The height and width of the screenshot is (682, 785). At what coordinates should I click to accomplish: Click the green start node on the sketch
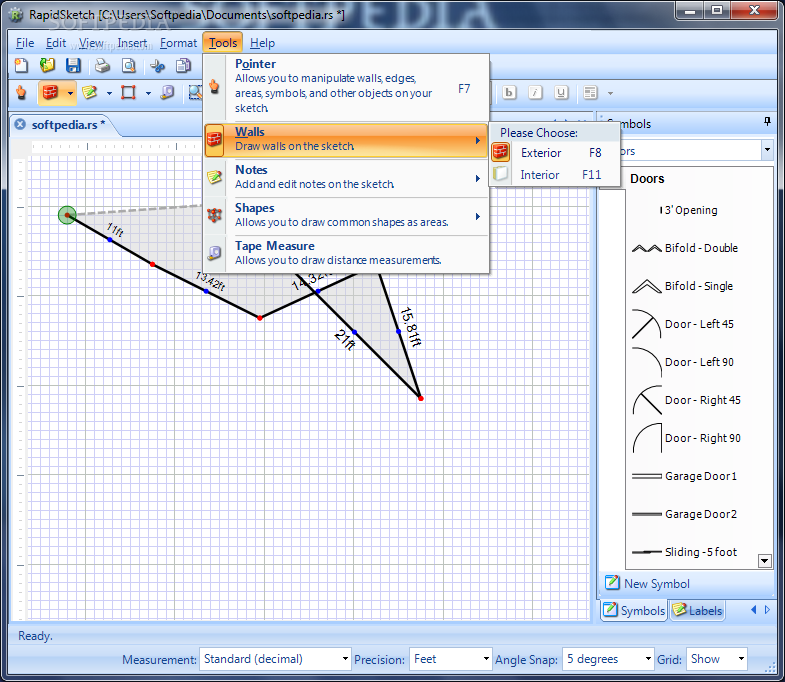[x=67, y=215]
